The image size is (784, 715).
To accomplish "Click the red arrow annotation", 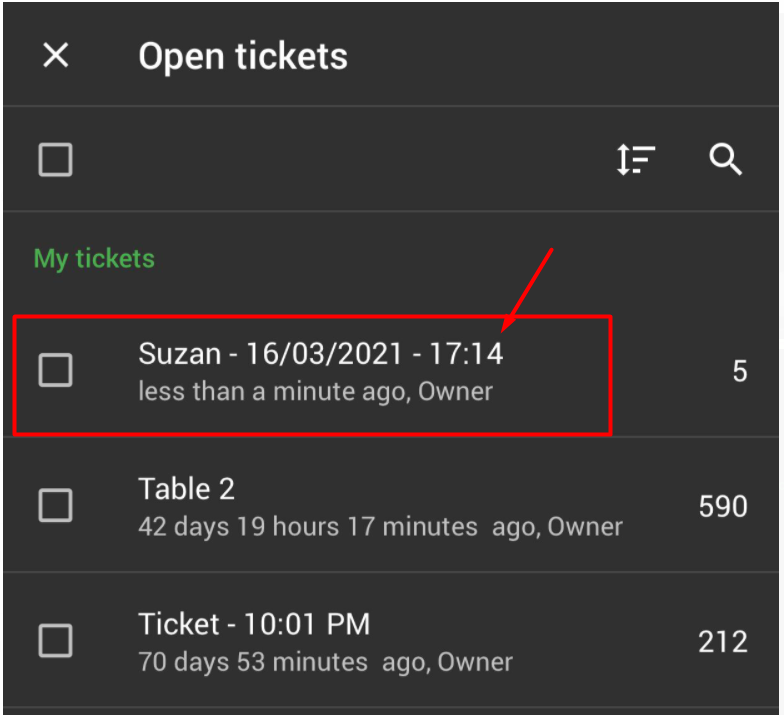I will (528, 290).
